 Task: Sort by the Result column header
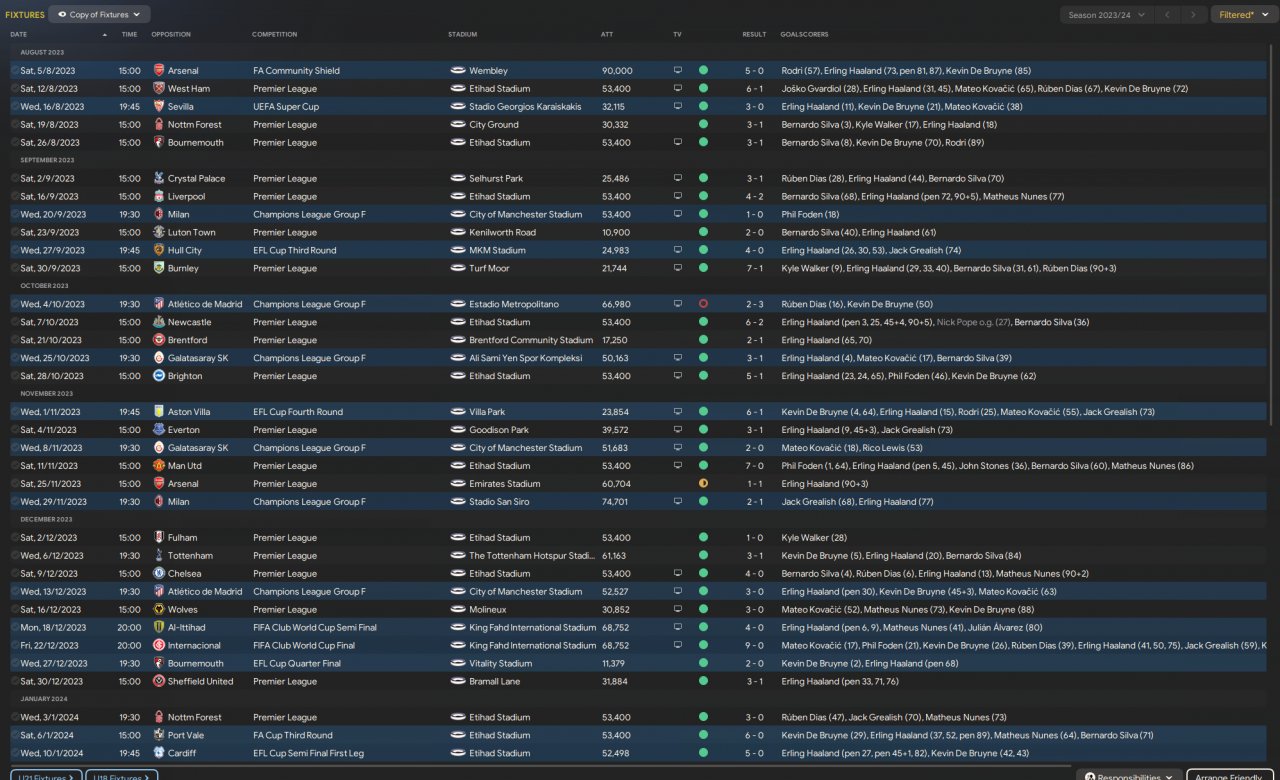pos(754,35)
